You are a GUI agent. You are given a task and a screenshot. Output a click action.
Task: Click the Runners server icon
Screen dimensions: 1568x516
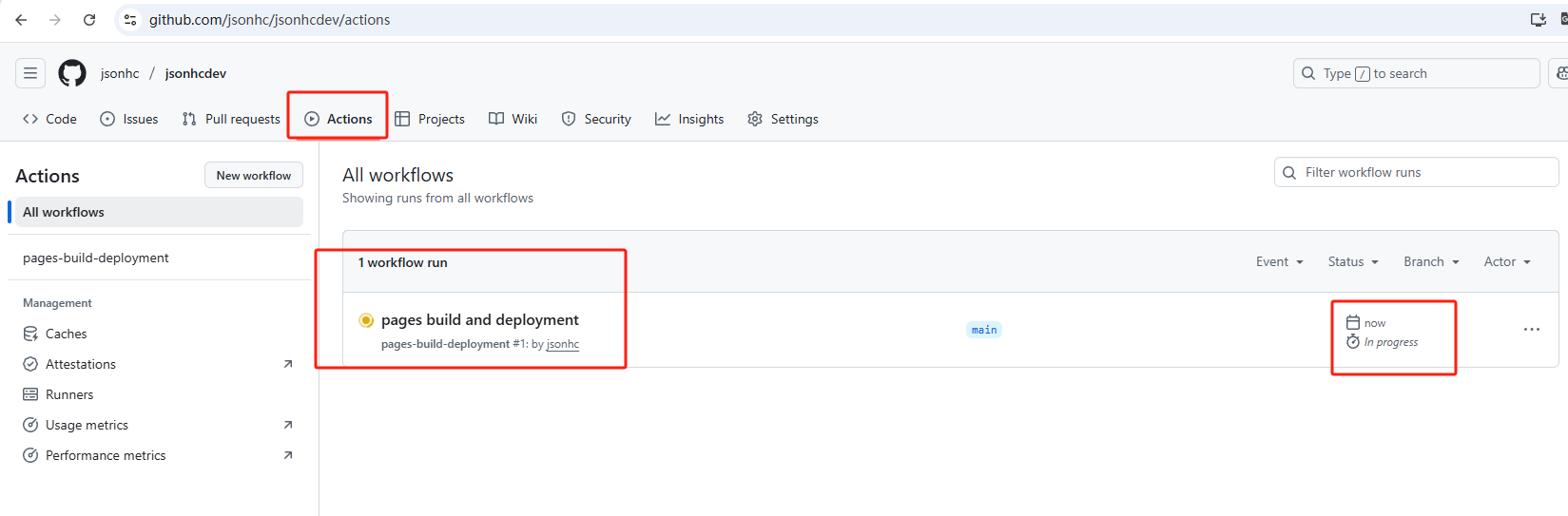[x=30, y=394]
